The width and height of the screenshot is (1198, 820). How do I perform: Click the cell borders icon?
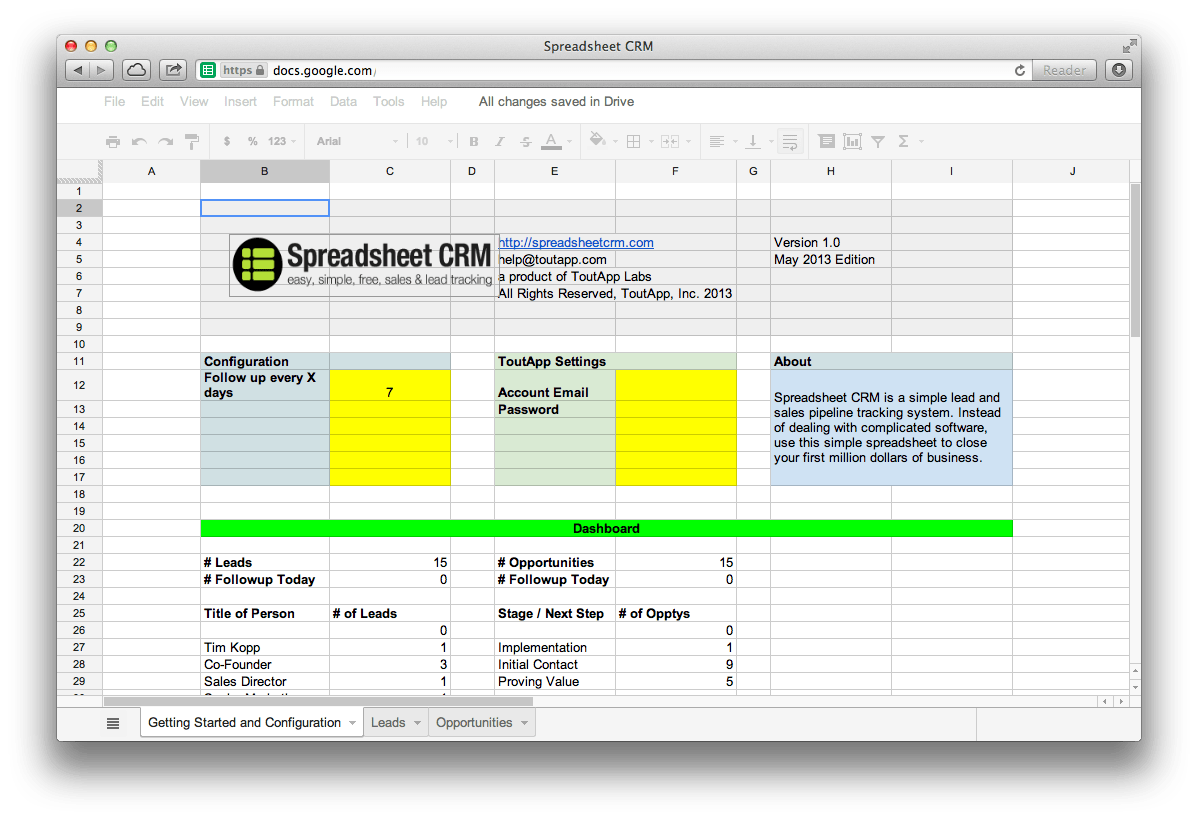(633, 141)
